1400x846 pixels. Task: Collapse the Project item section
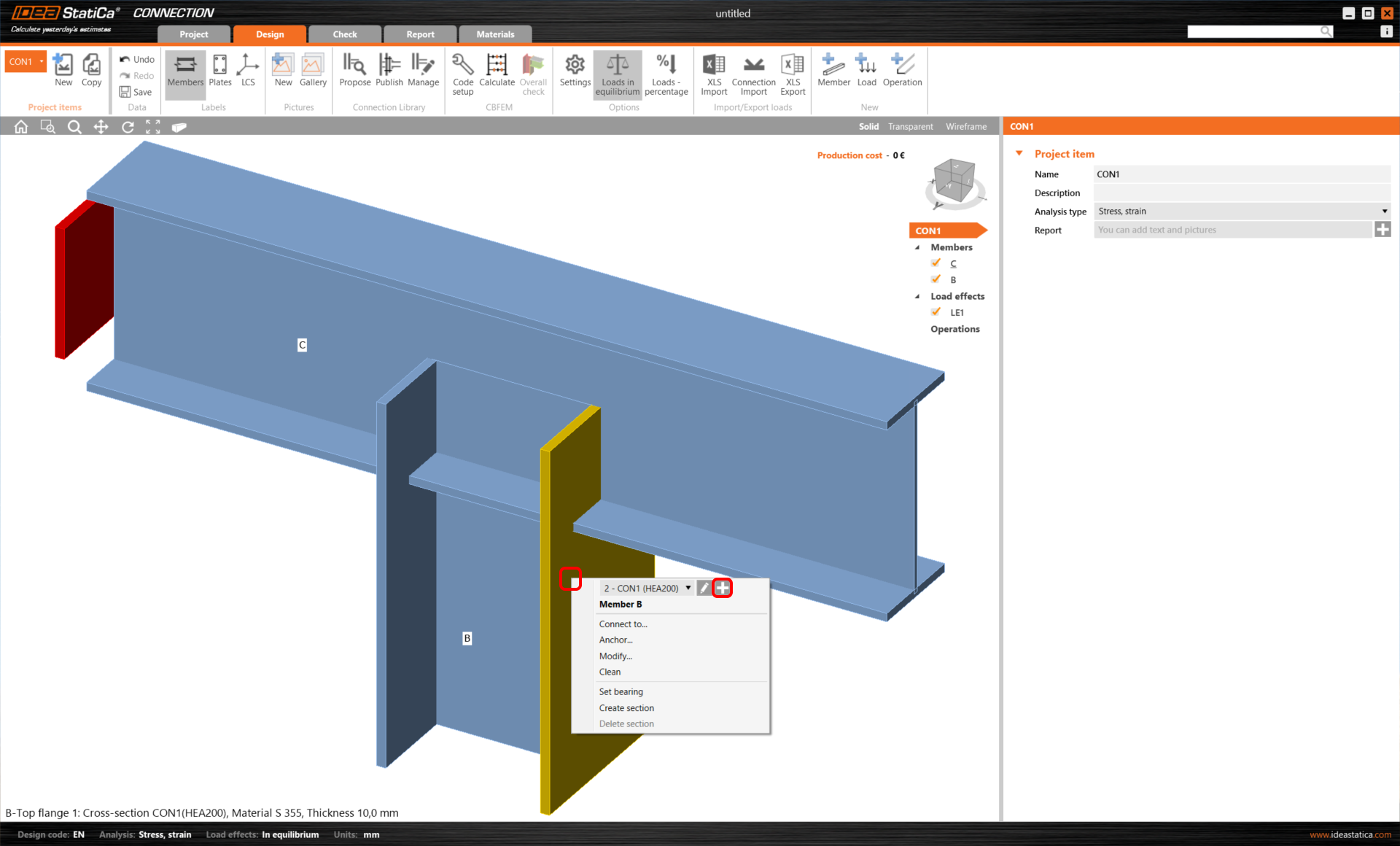[x=1019, y=154]
